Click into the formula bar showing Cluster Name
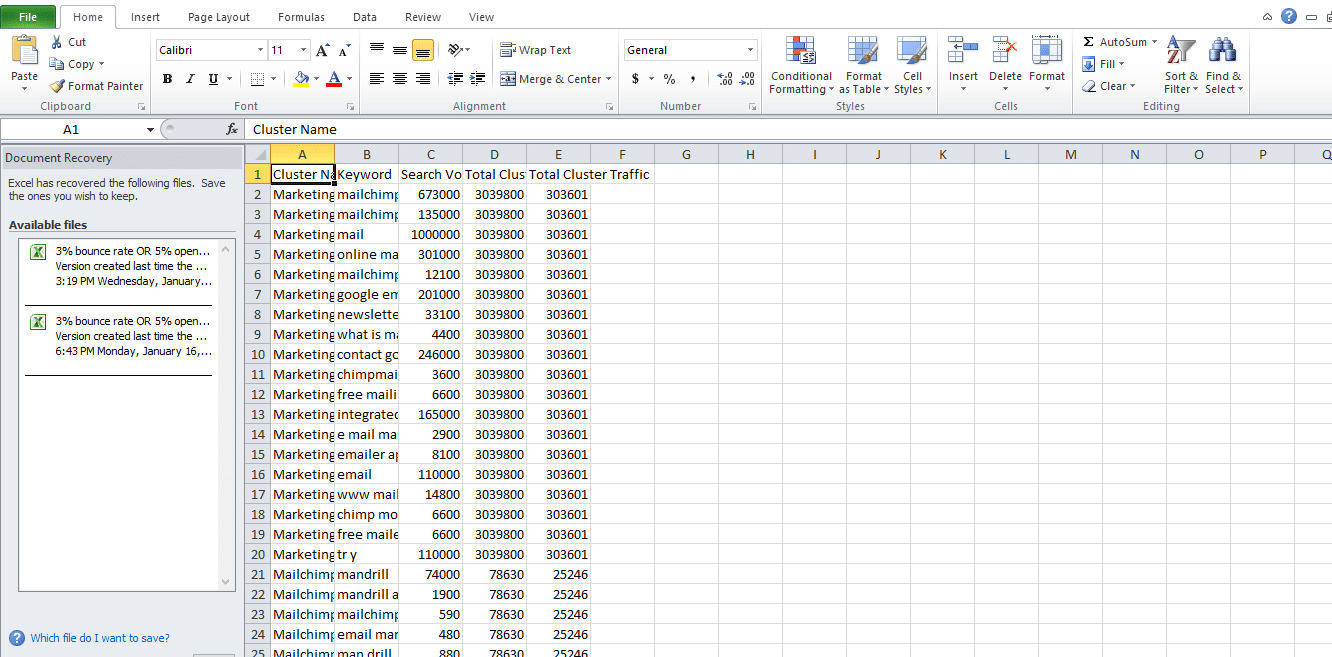This screenshot has height=657, width=1332. click(x=788, y=129)
